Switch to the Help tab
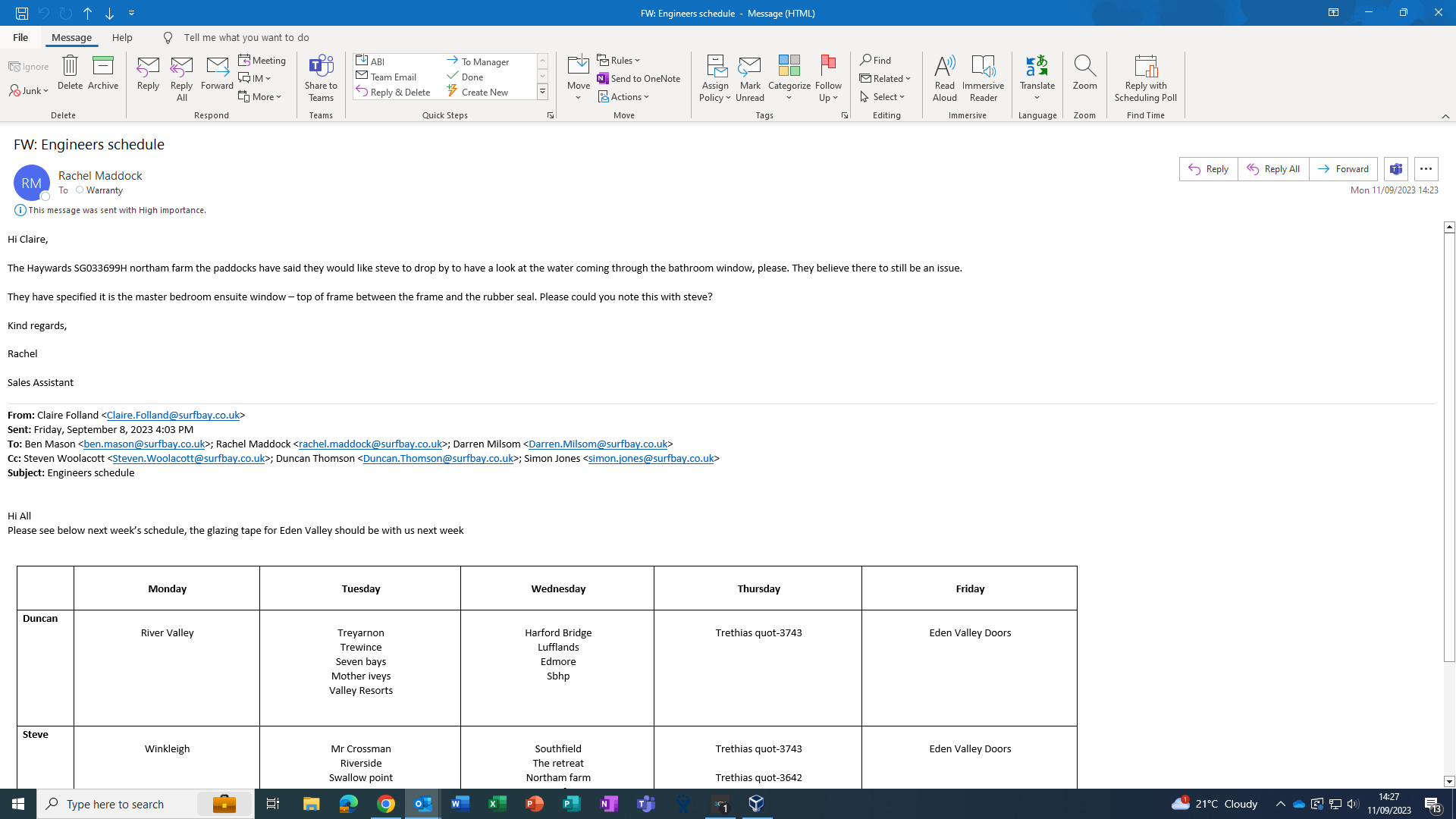The width and height of the screenshot is (1456, 819). [122, 37]
